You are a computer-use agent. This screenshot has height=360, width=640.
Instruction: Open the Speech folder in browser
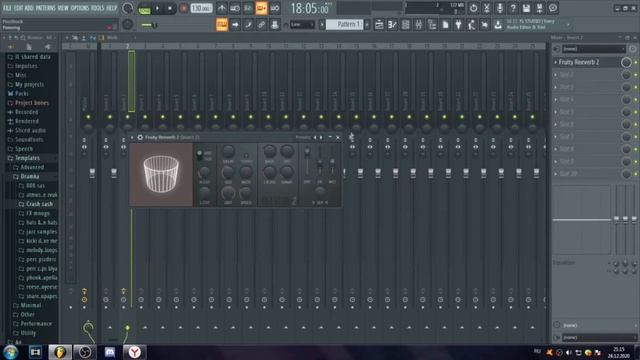pyautogui.click(x=24, y=149)
